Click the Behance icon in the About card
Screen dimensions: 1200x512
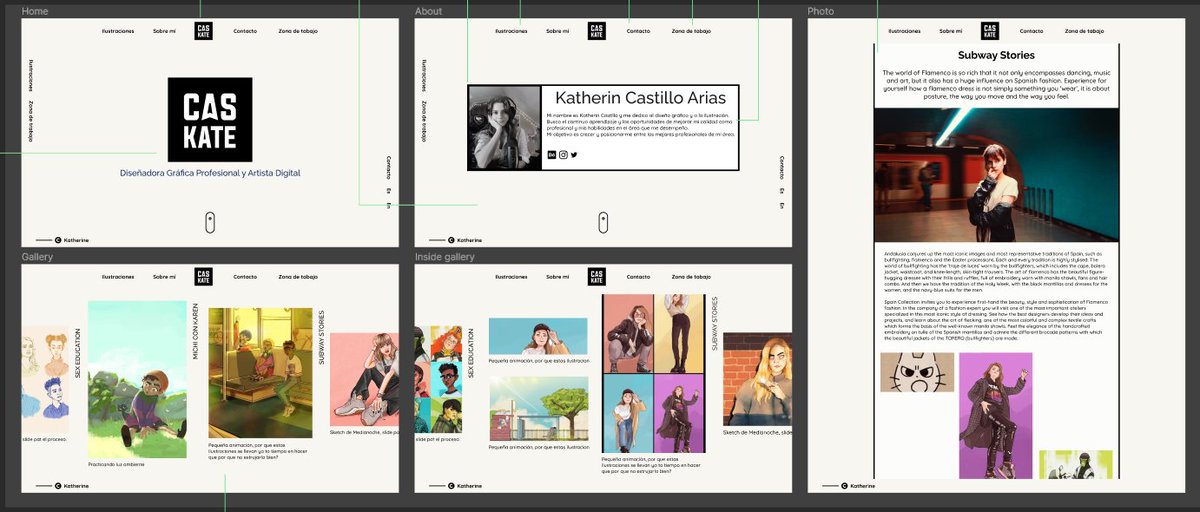point(552,155)
